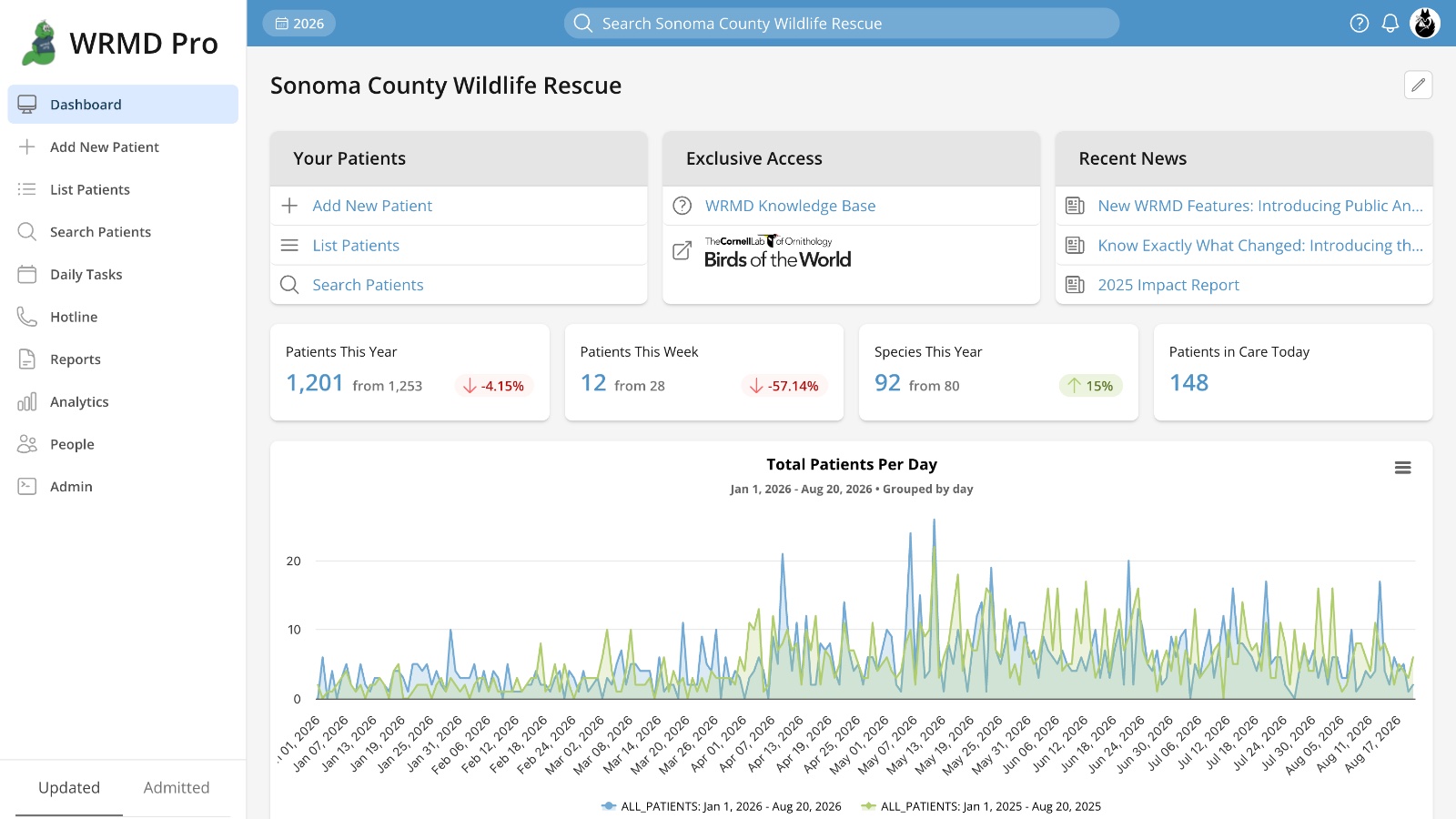Open the notifications bell icon
Screen dimensions: 1456x819
click(1390, 24)
